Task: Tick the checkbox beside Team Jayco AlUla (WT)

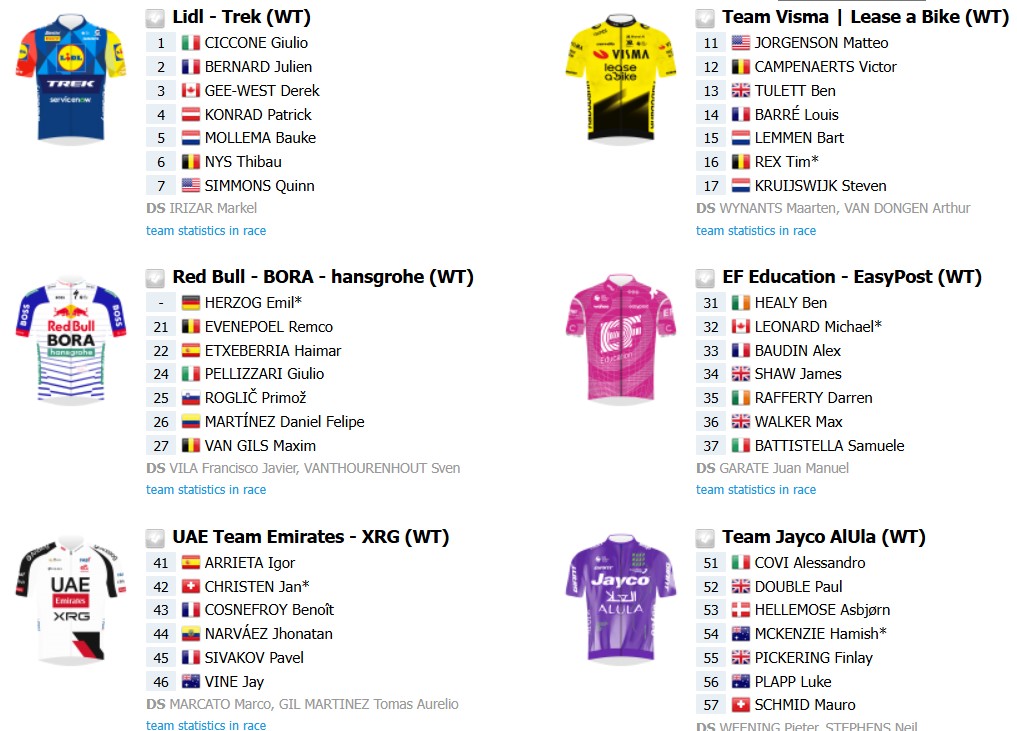Action: tap(705, 538)
